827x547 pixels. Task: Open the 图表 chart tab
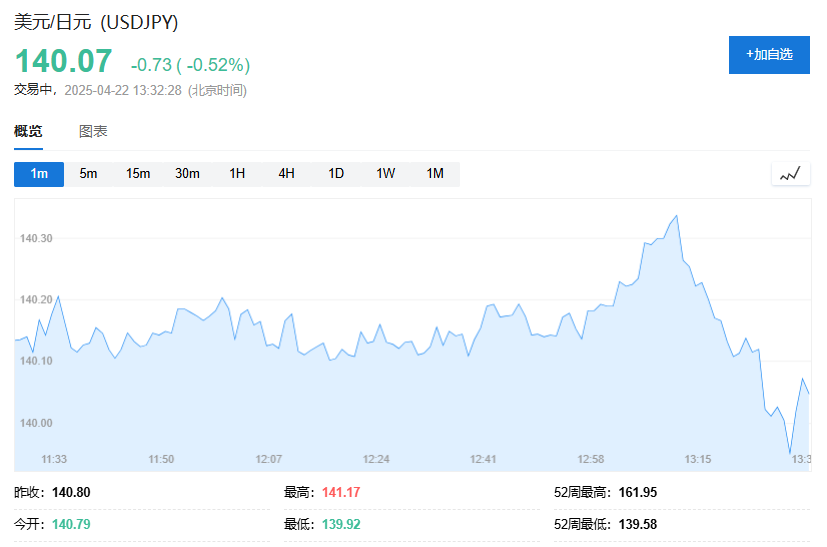coord(93,131)
